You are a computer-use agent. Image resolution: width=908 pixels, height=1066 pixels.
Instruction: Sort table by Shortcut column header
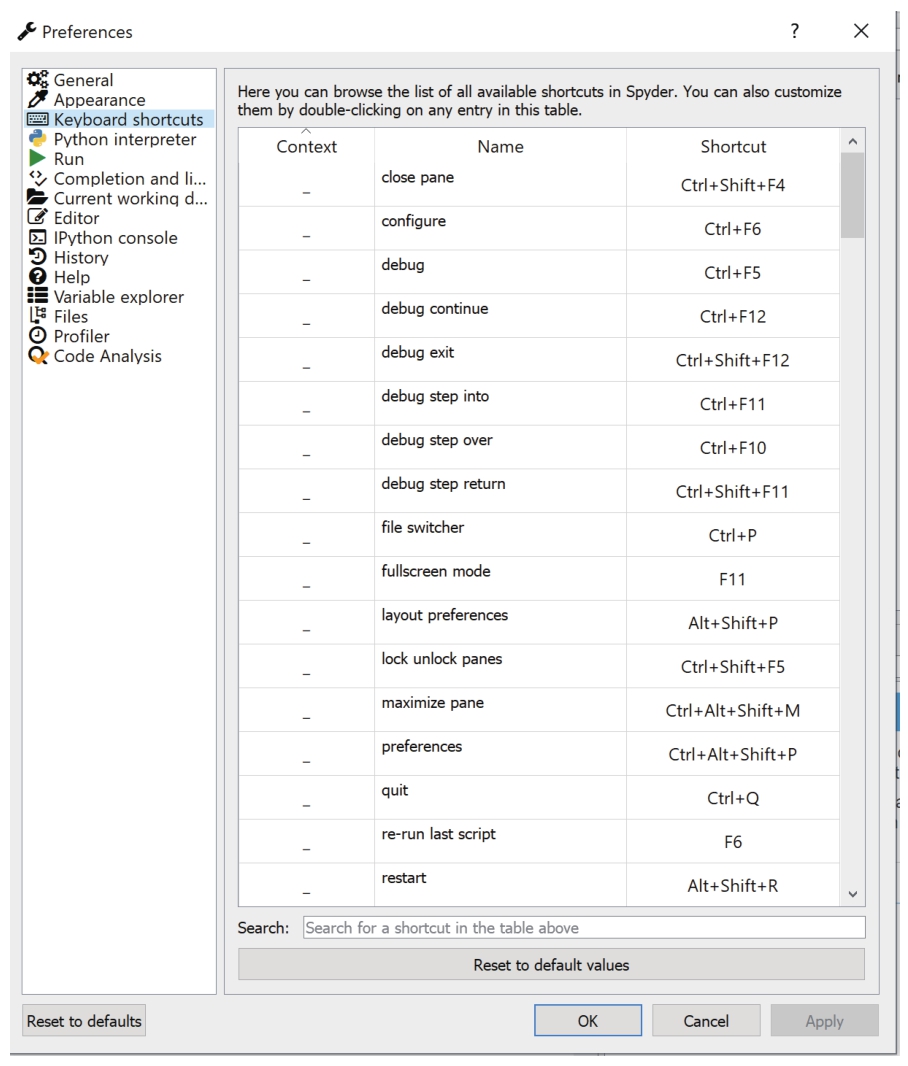click(733, 146)
